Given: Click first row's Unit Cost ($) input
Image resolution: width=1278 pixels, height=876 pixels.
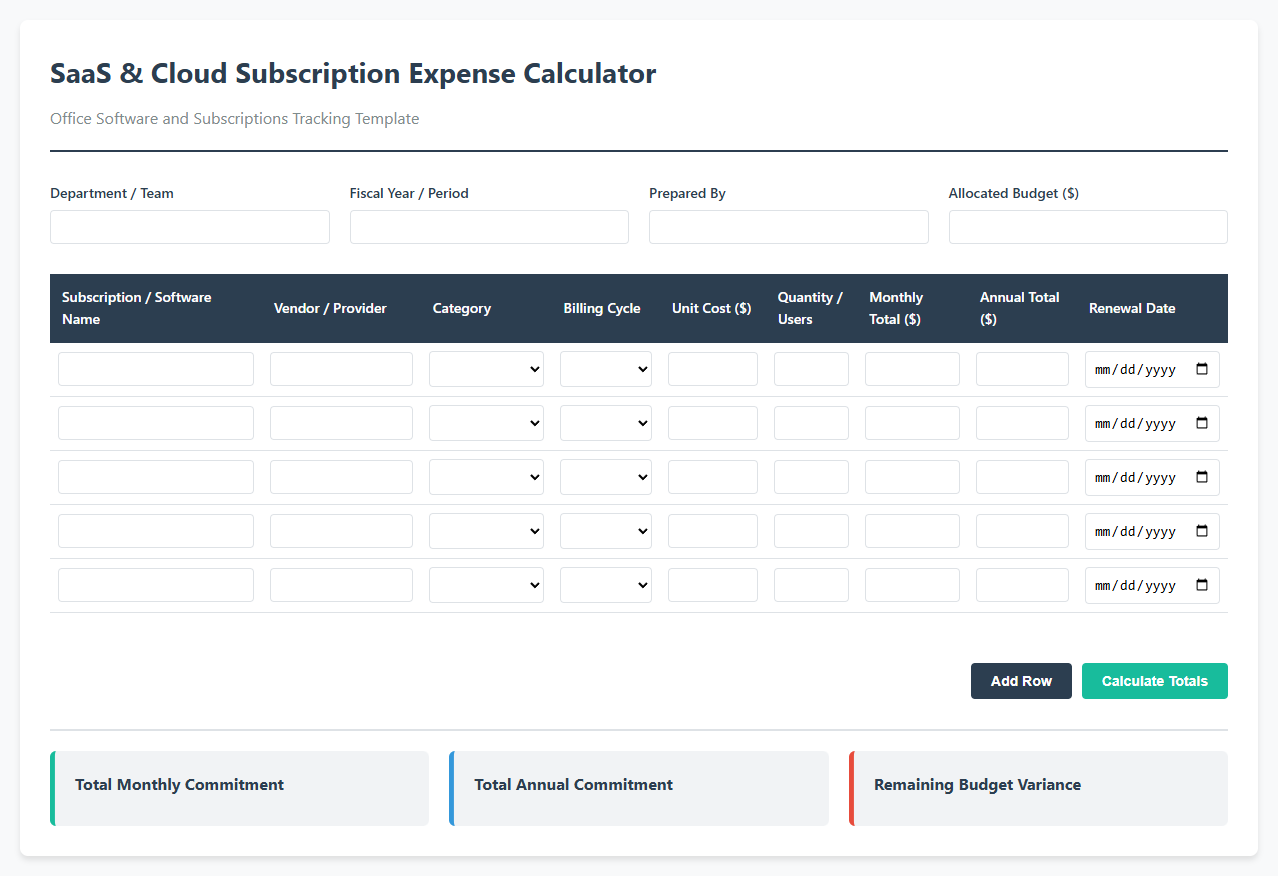Looking at the screenshot, I should (713, 369).
